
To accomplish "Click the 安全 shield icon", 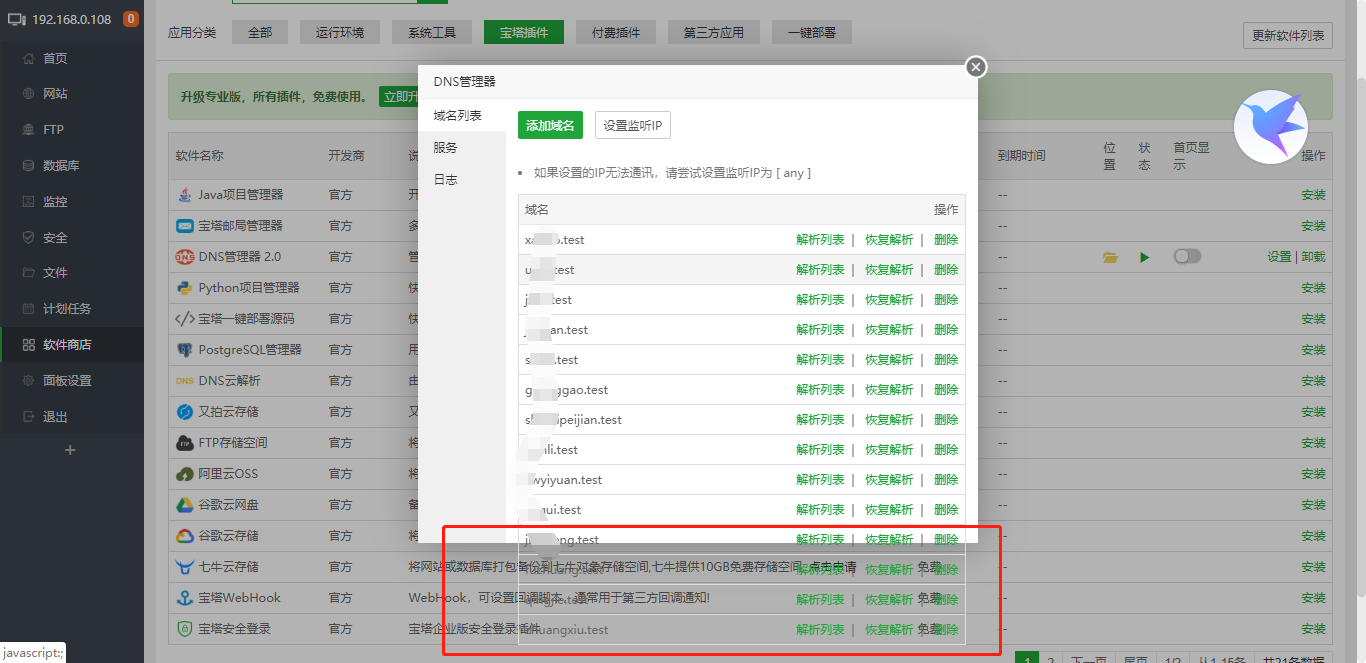I will tap(29, 237).
